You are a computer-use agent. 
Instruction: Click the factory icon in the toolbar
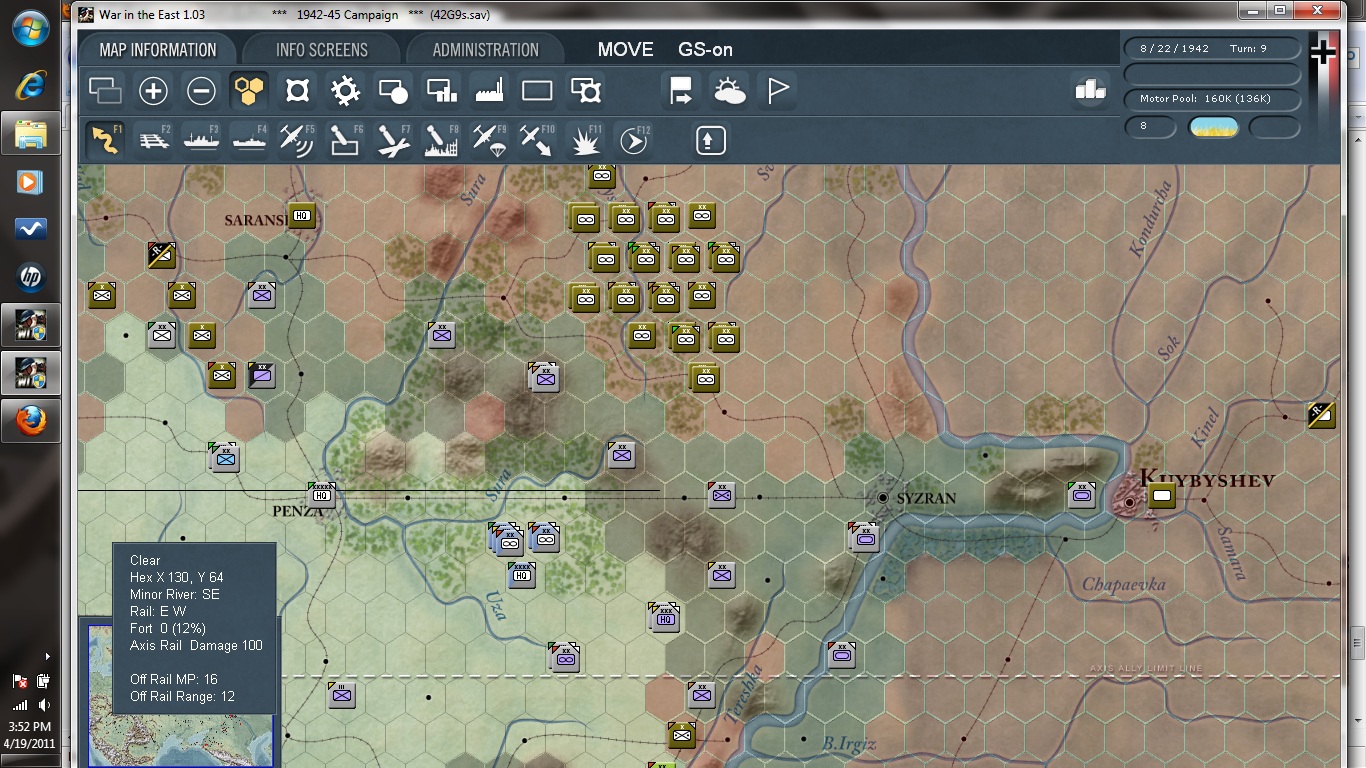pyautogui.click(x=489, y=92)
